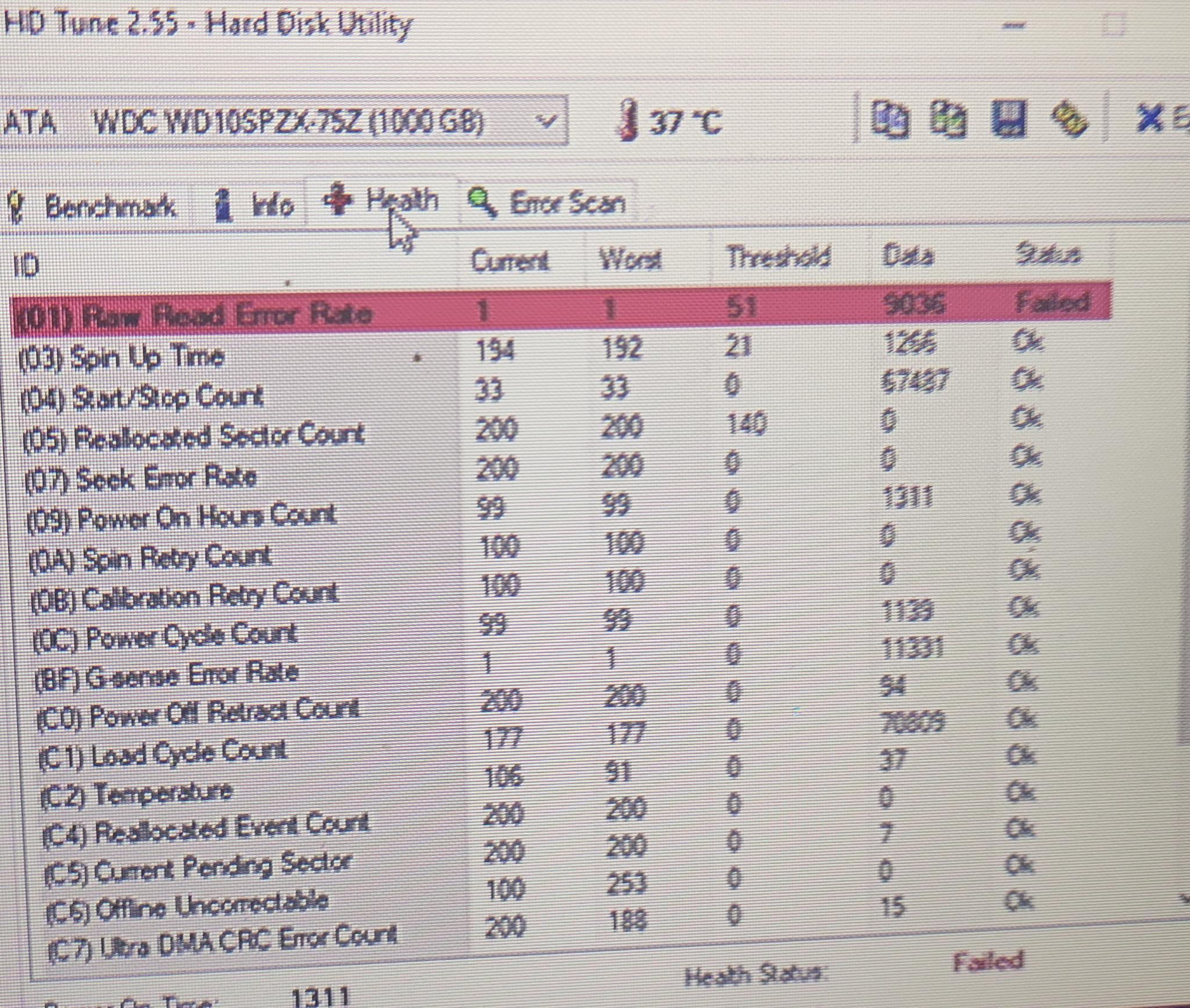The image size is (1190, 1008).
Task: Switch to the Info tab
Action: [253, 205]
